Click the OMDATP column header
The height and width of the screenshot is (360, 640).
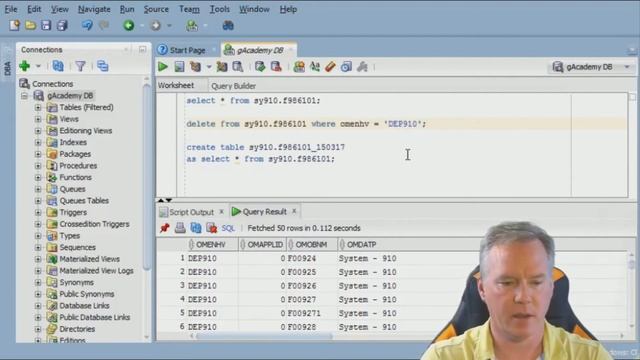pos(361,244)
